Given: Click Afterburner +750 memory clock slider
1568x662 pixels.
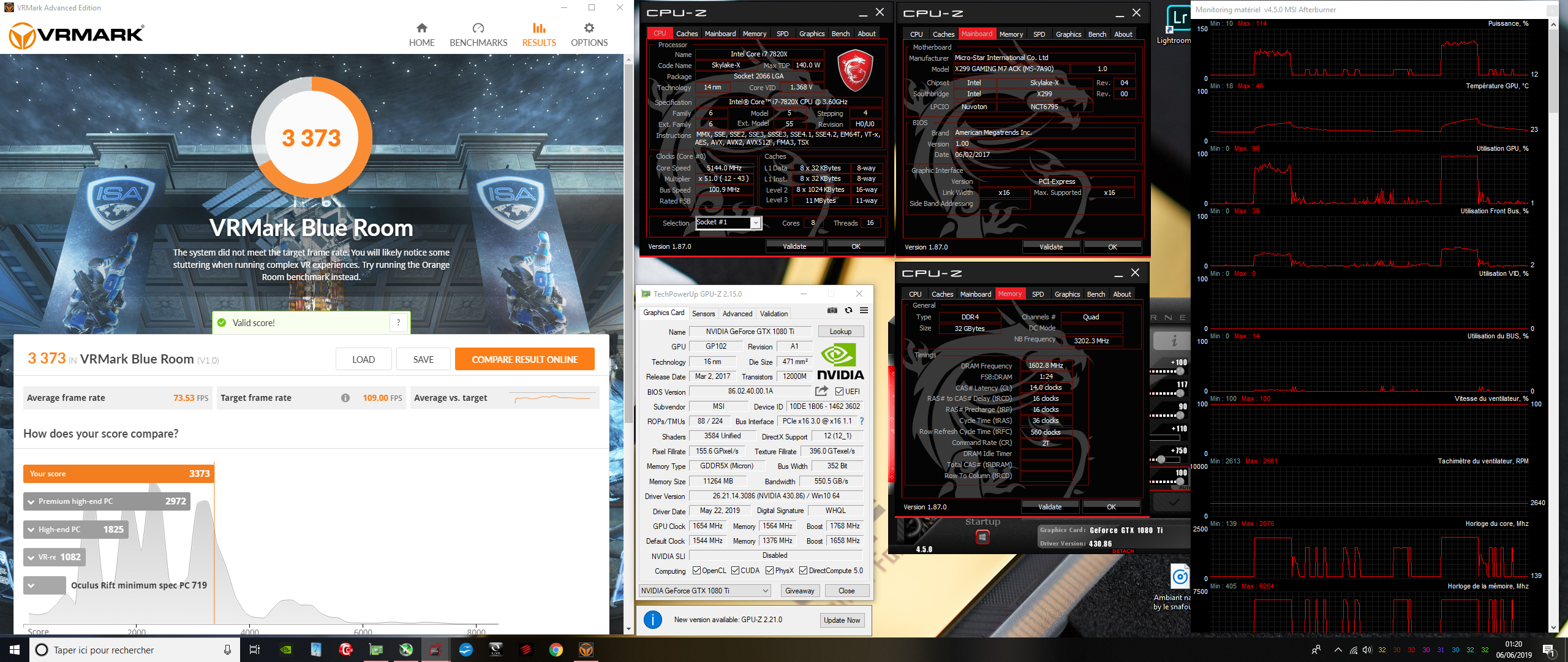Looking at the screenshot, I should 1161,460.
